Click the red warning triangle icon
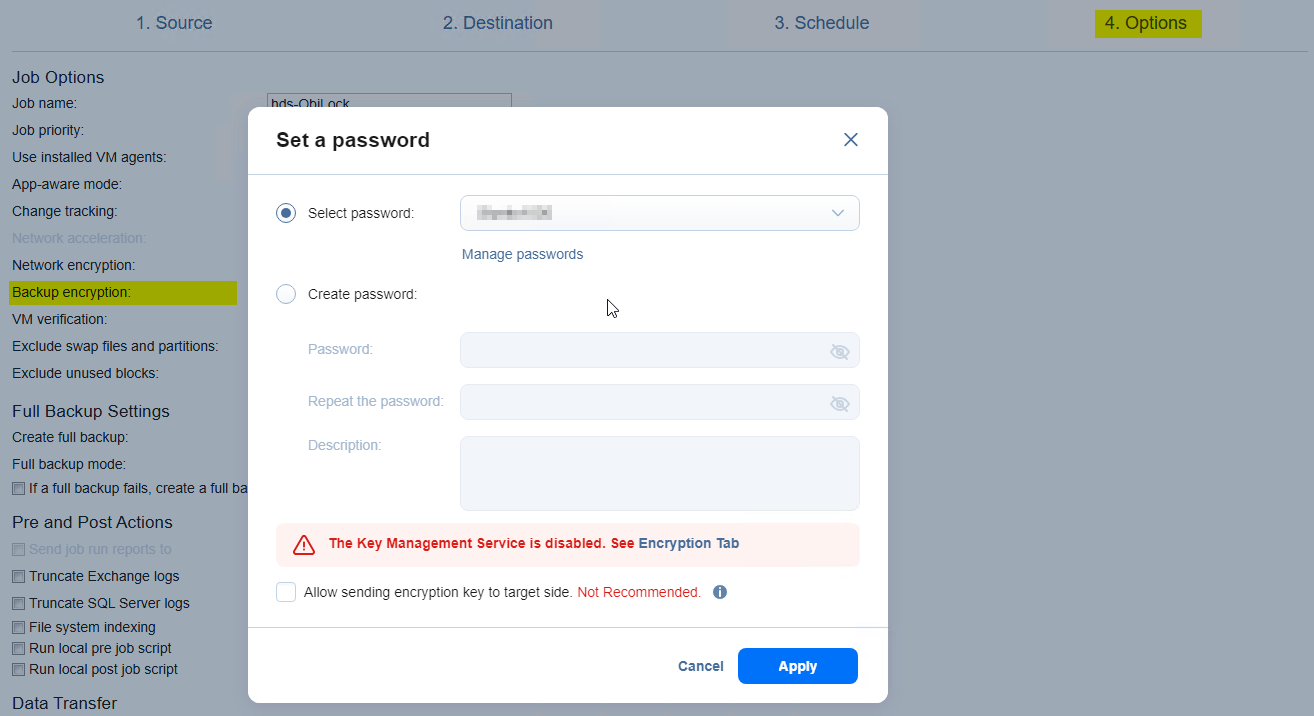Image resolution: width=1314 pixels, height=716 pixels. 304,545
